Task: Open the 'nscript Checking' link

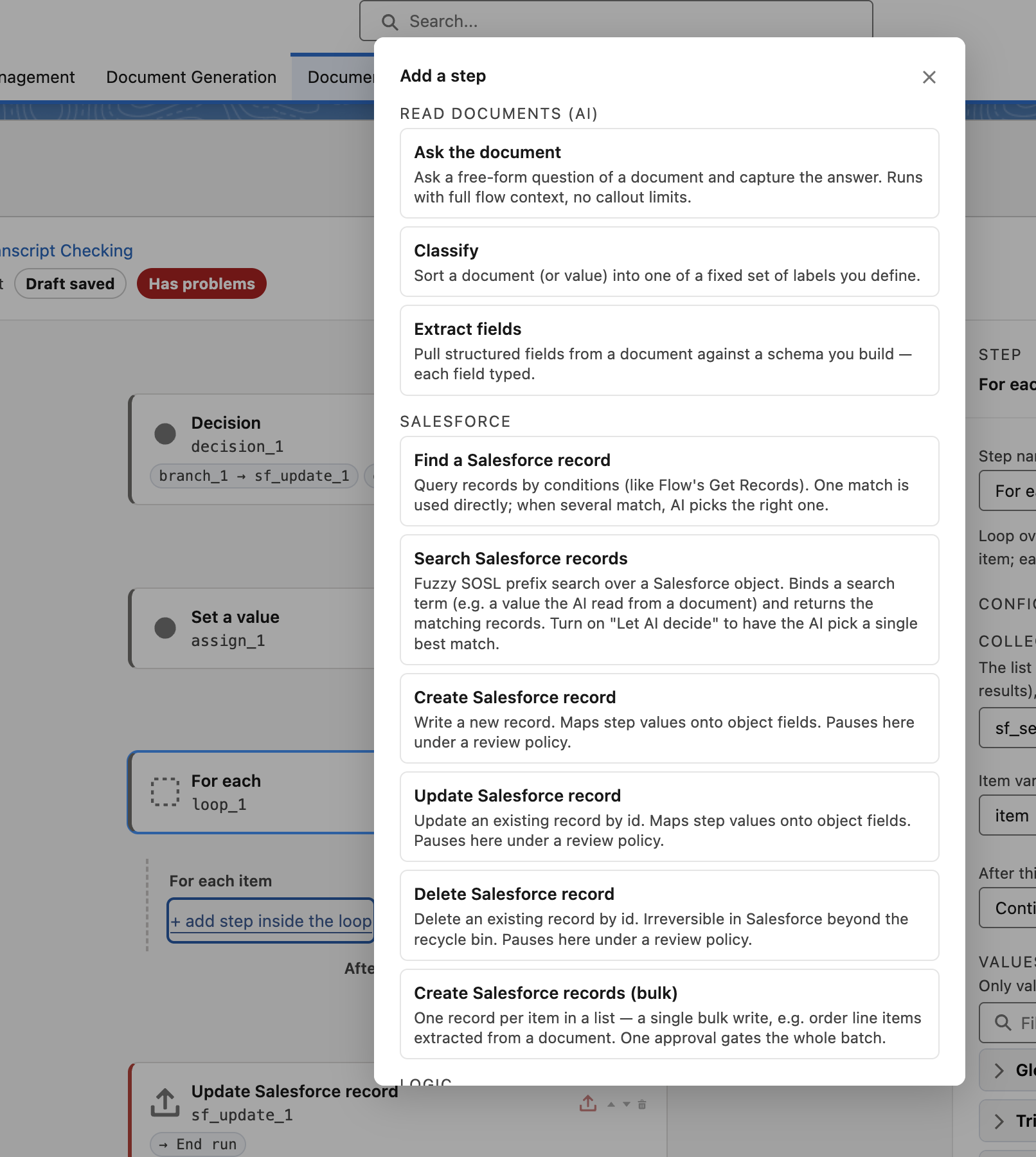Action: click(66, 251)
